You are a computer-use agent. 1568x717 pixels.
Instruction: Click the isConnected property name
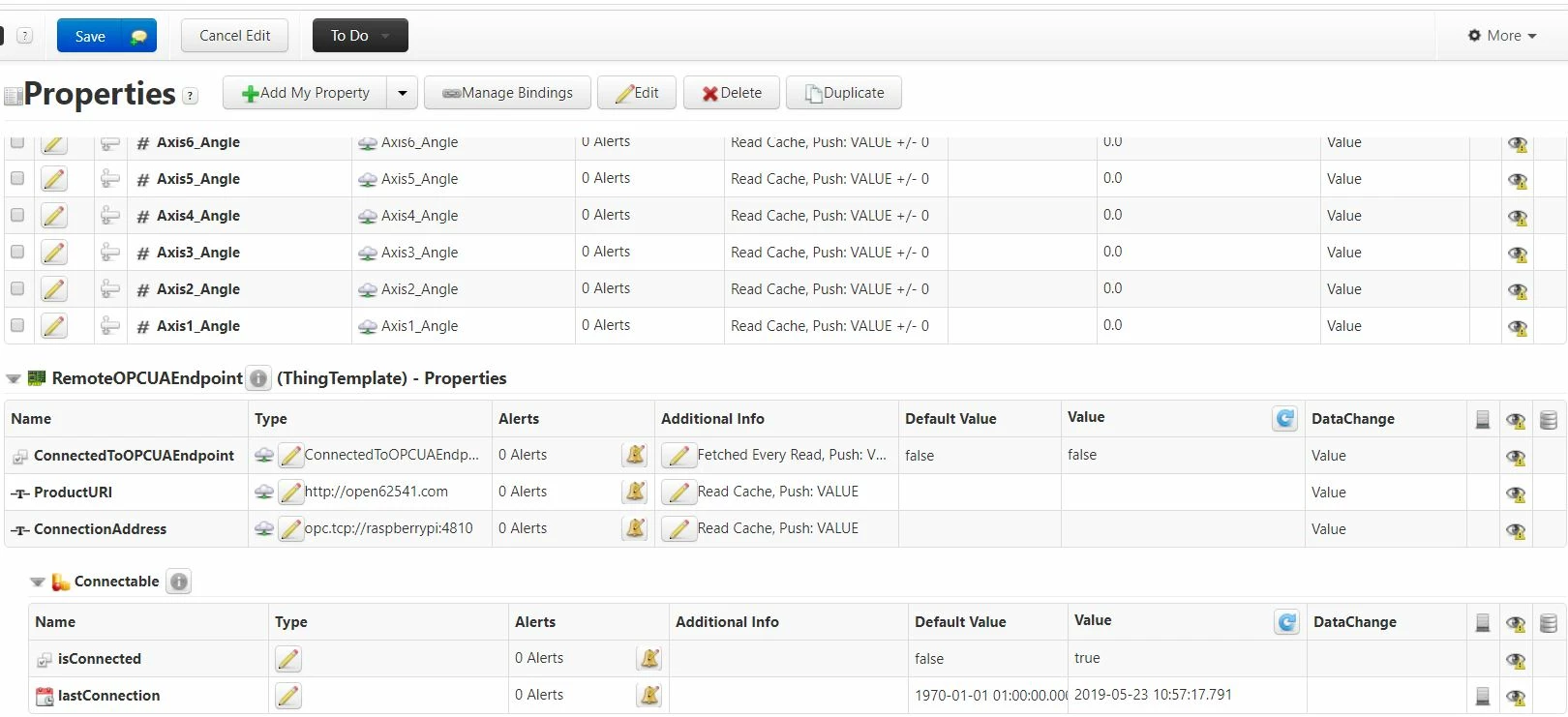coord(100,659)
